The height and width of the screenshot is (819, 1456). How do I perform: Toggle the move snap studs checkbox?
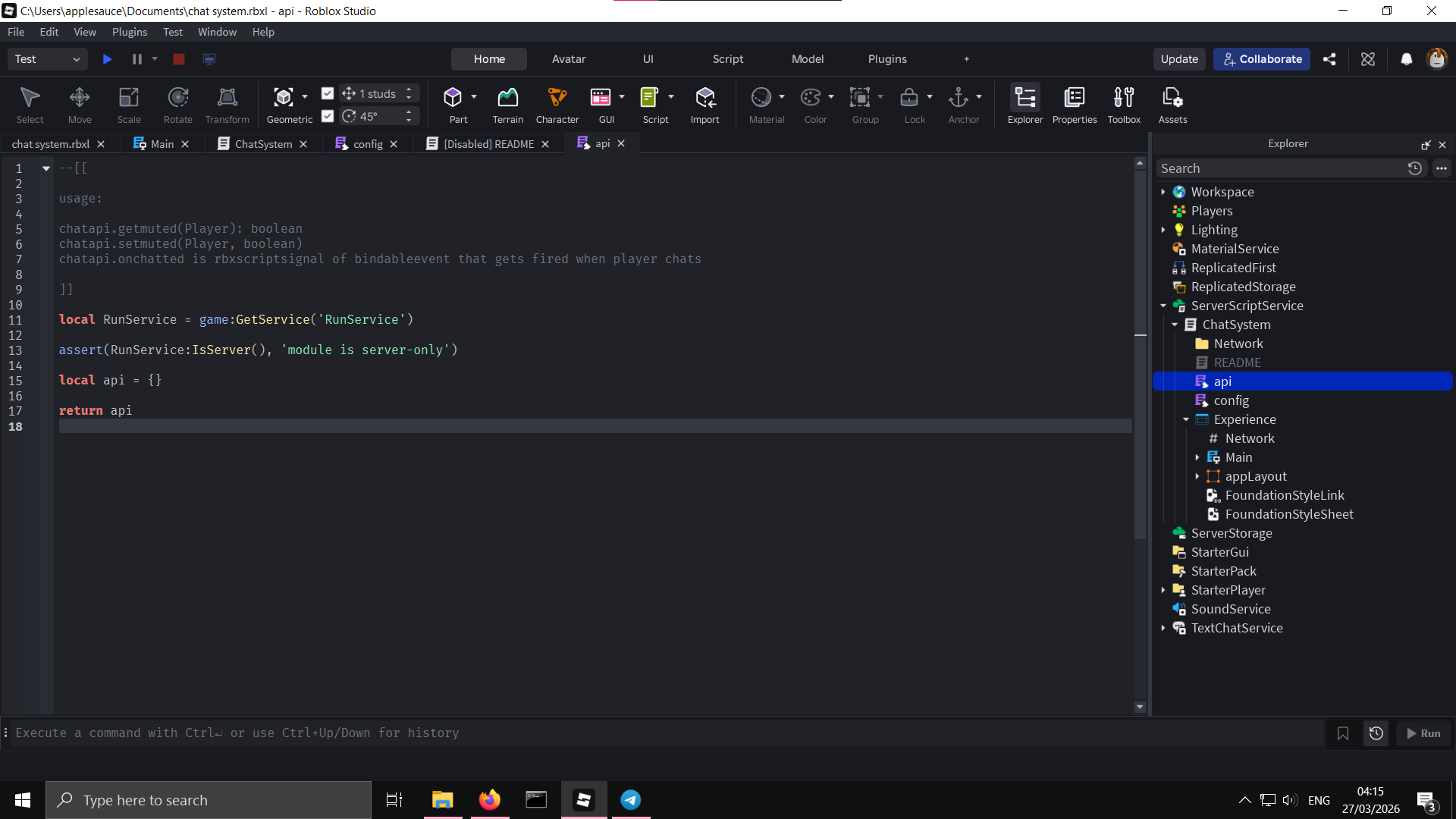[328, 93]
